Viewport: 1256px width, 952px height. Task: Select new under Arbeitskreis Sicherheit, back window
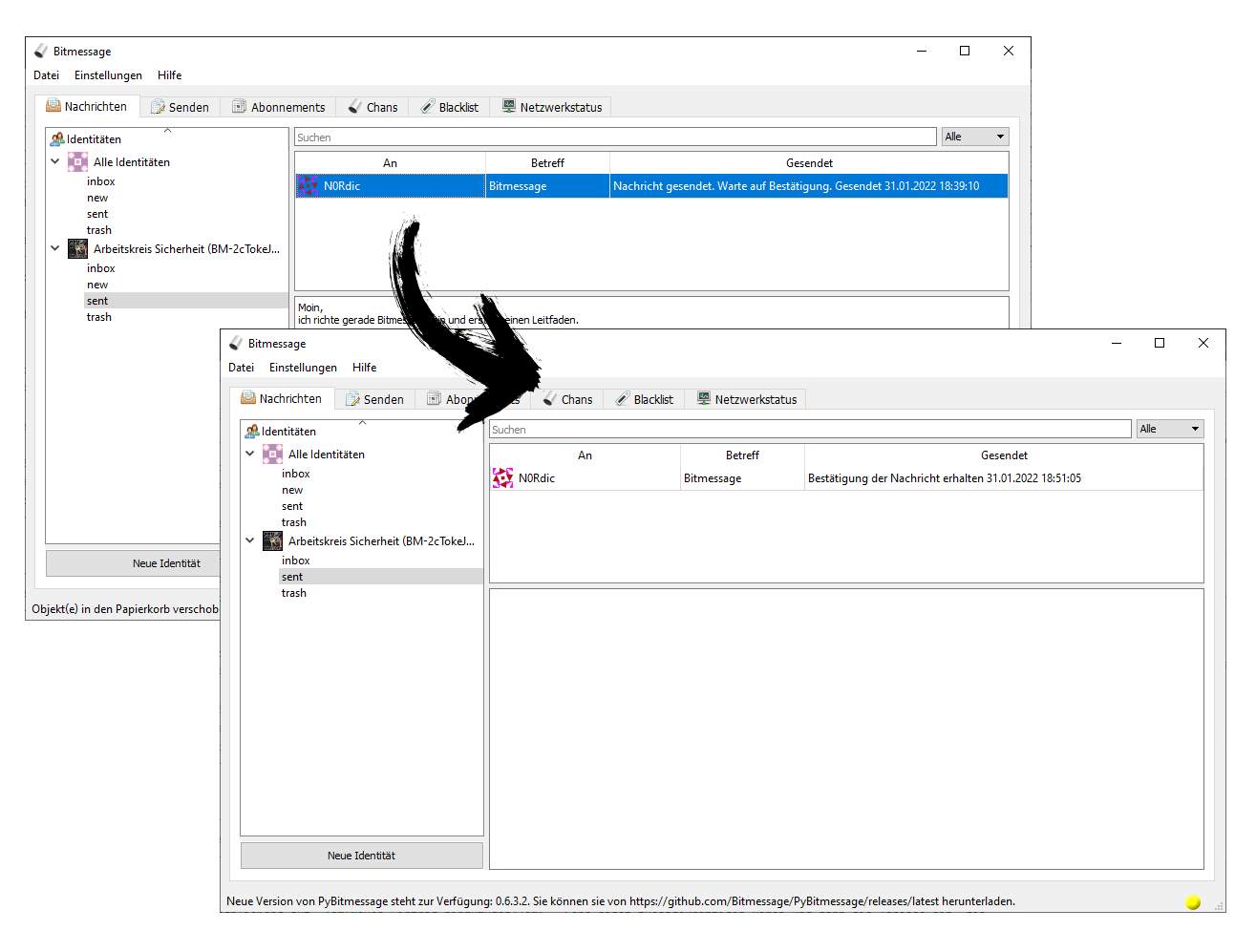point(97,285)
